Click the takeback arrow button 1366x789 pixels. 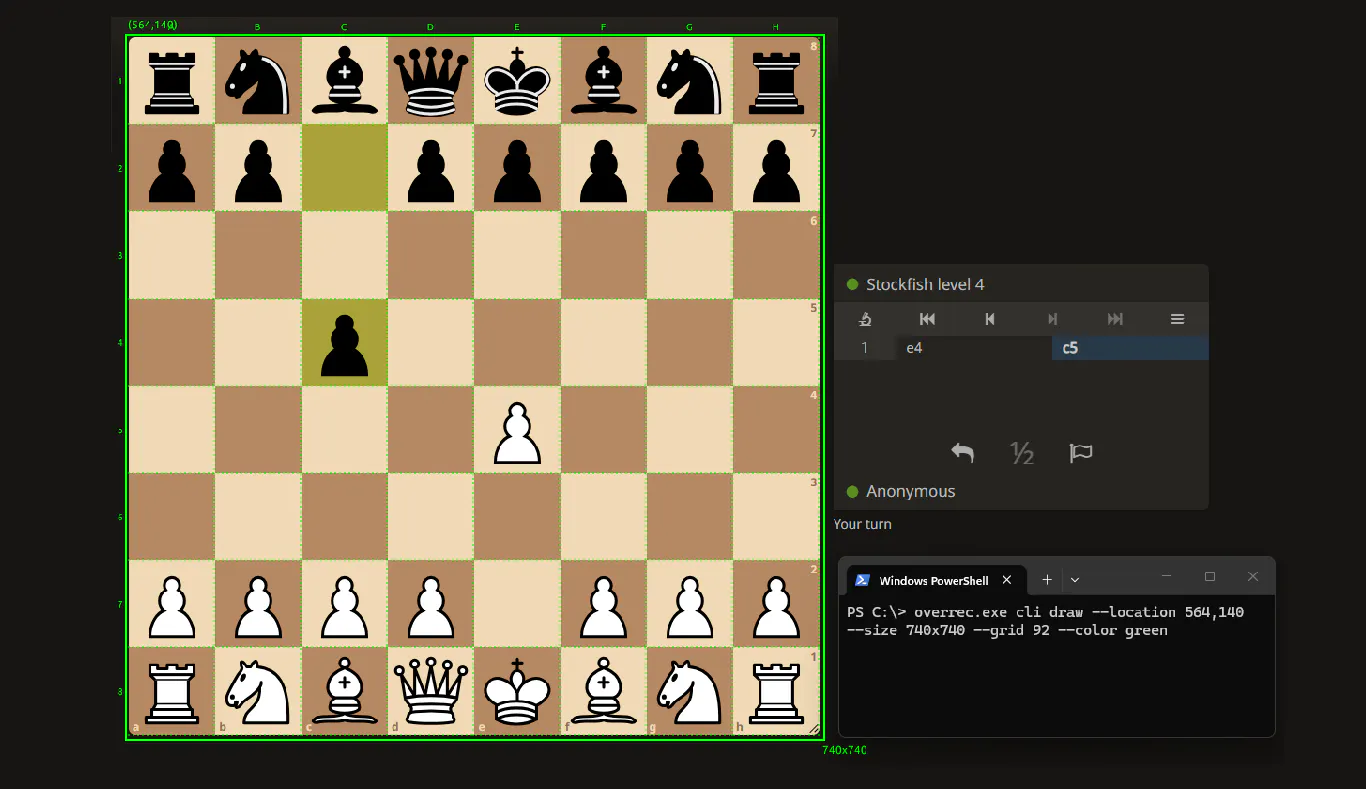click(x=962, y=453)
